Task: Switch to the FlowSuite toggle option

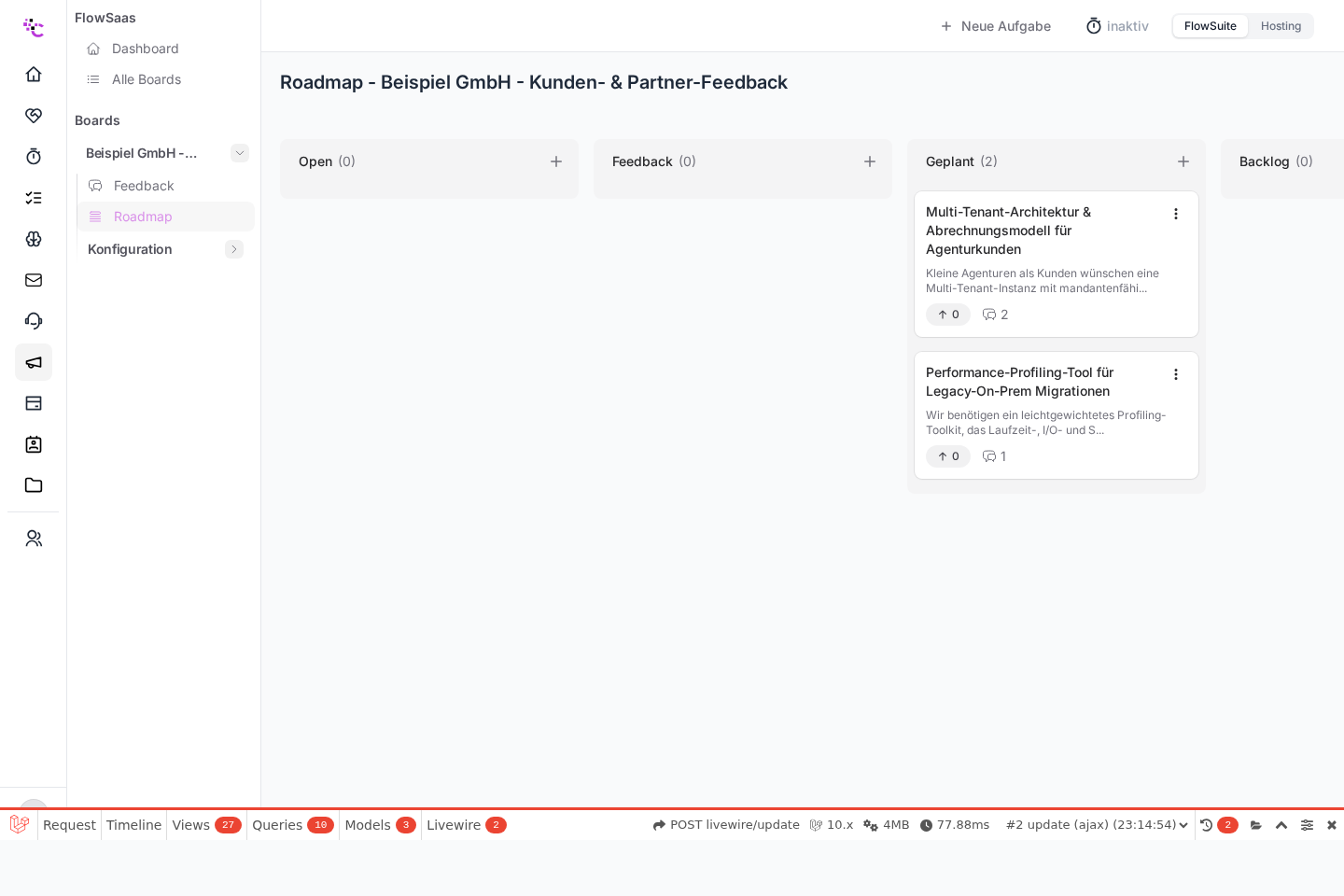Action: click(1211, 26)
